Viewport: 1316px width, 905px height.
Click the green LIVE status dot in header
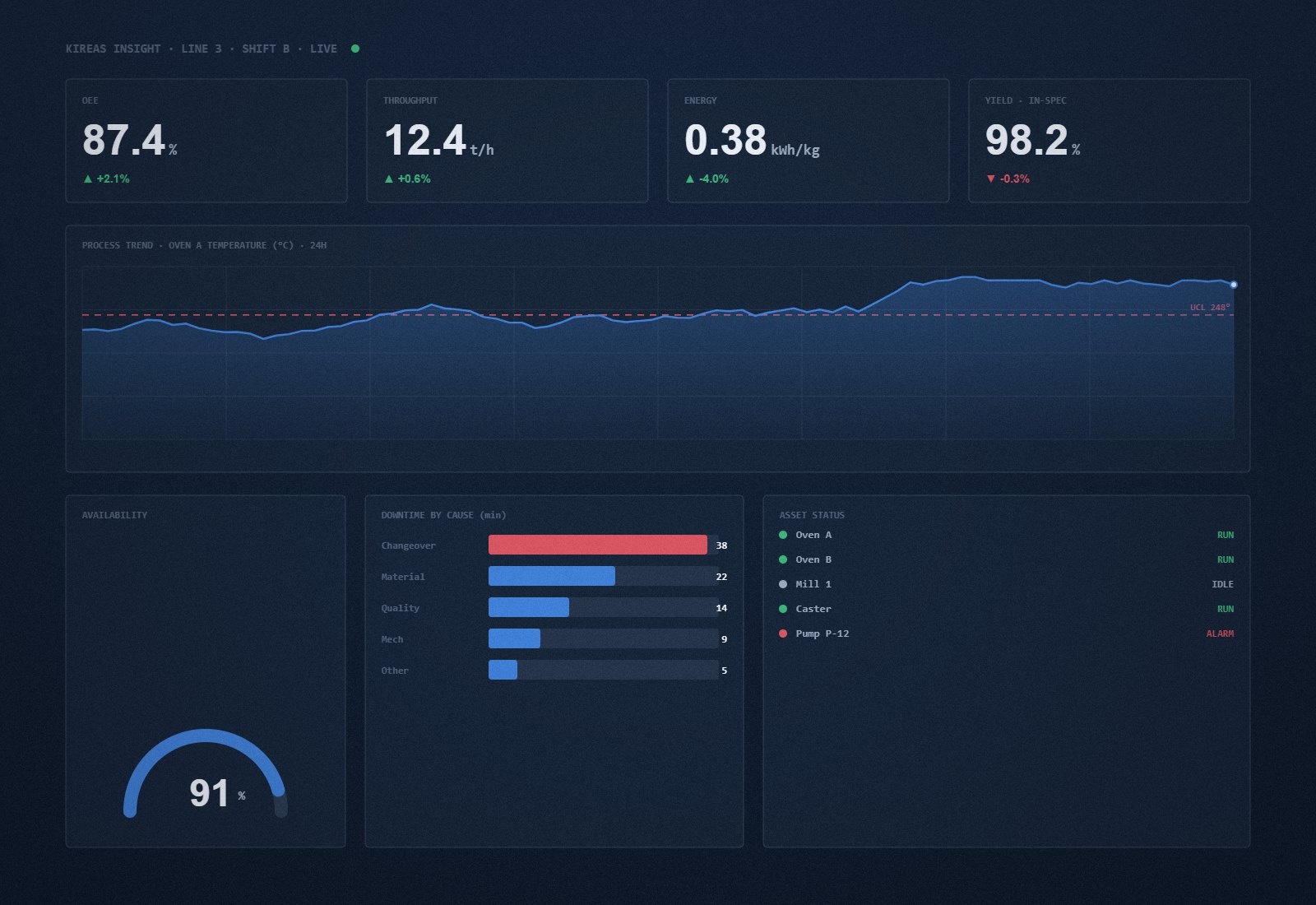355,49
